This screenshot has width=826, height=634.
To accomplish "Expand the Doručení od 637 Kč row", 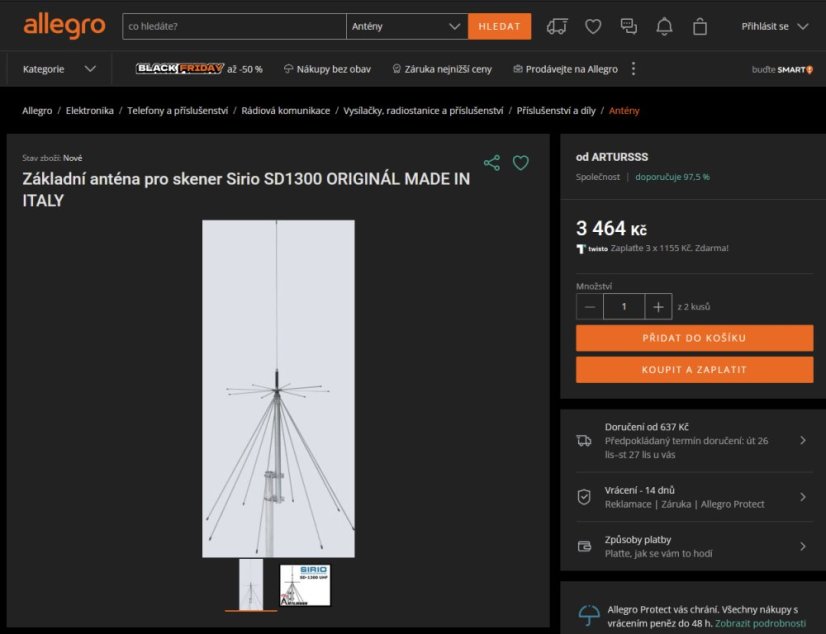I will point(694,441).
